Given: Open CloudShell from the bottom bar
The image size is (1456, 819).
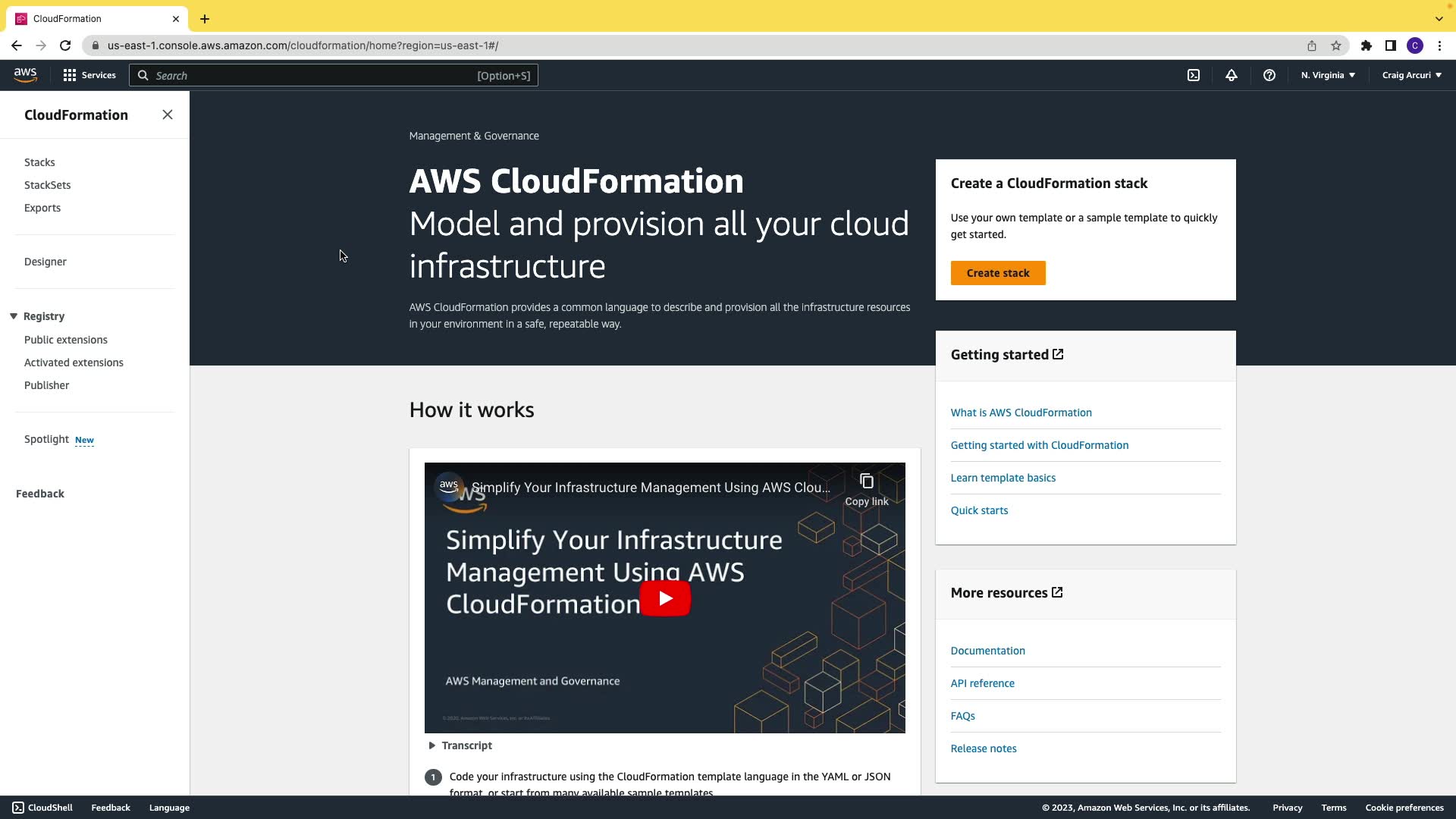Looking at the screenshot, I should [42, 808].
